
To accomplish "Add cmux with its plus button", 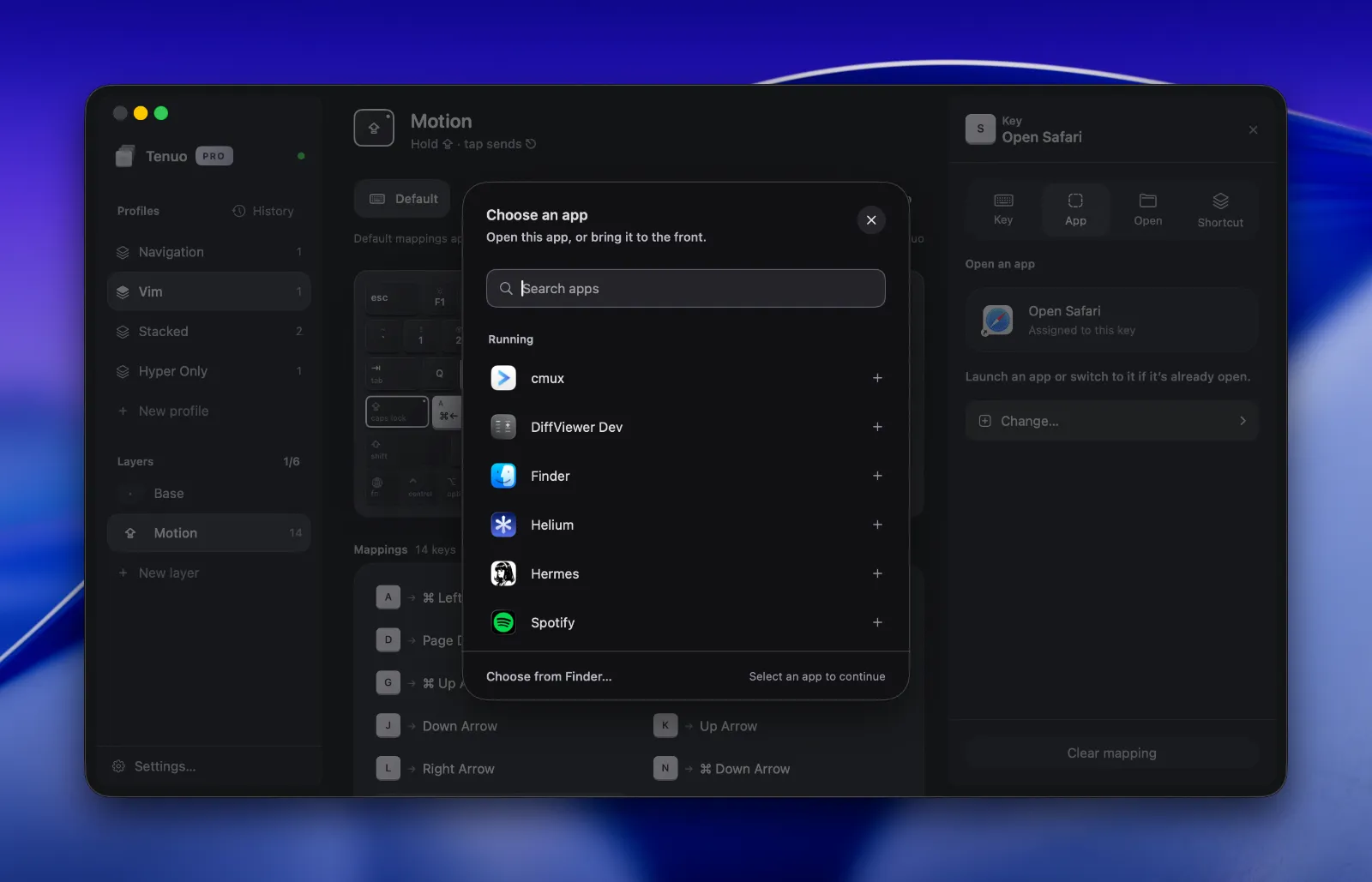I will 877,378.
